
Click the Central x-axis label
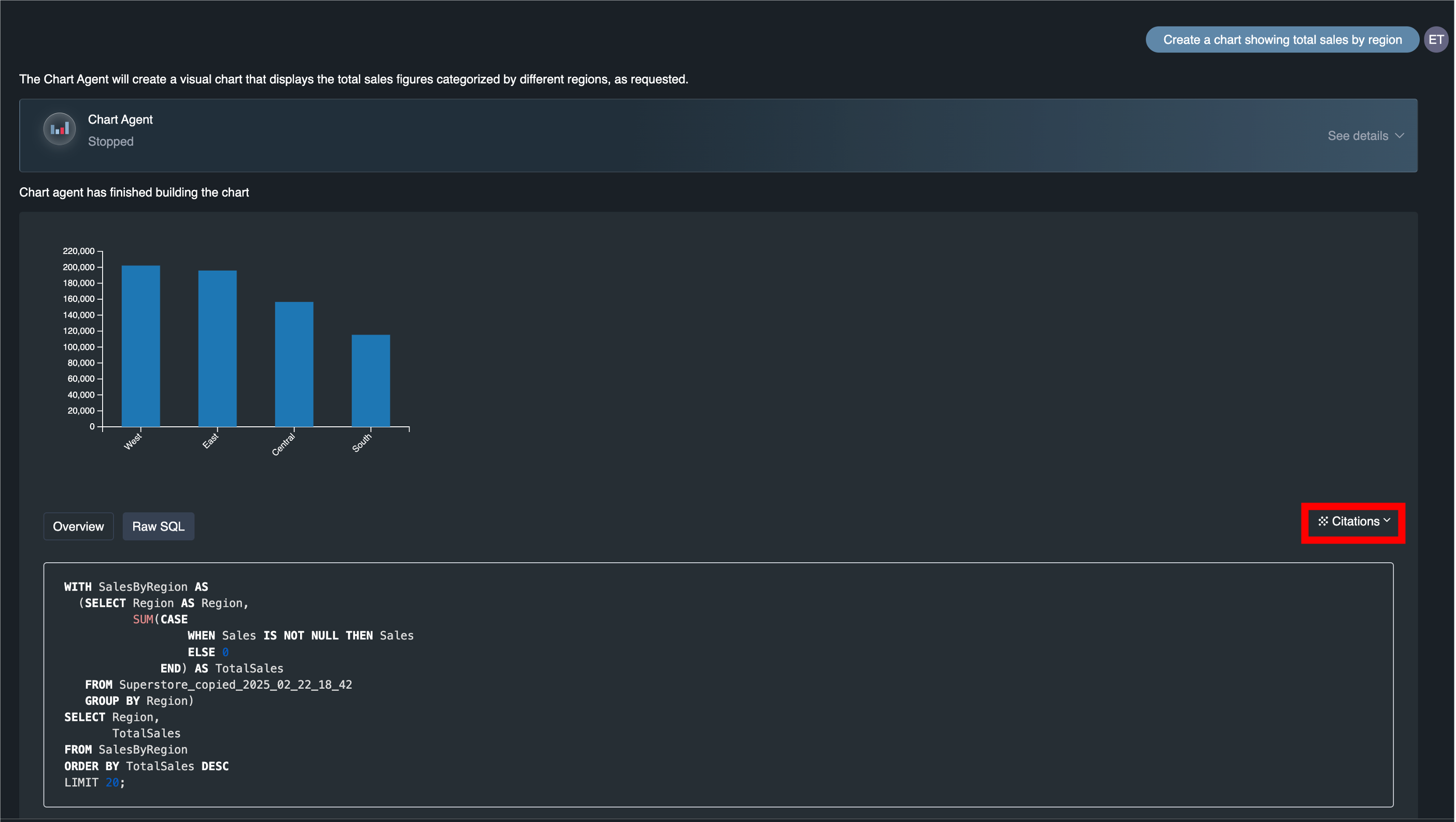click(x=283, y=444)
